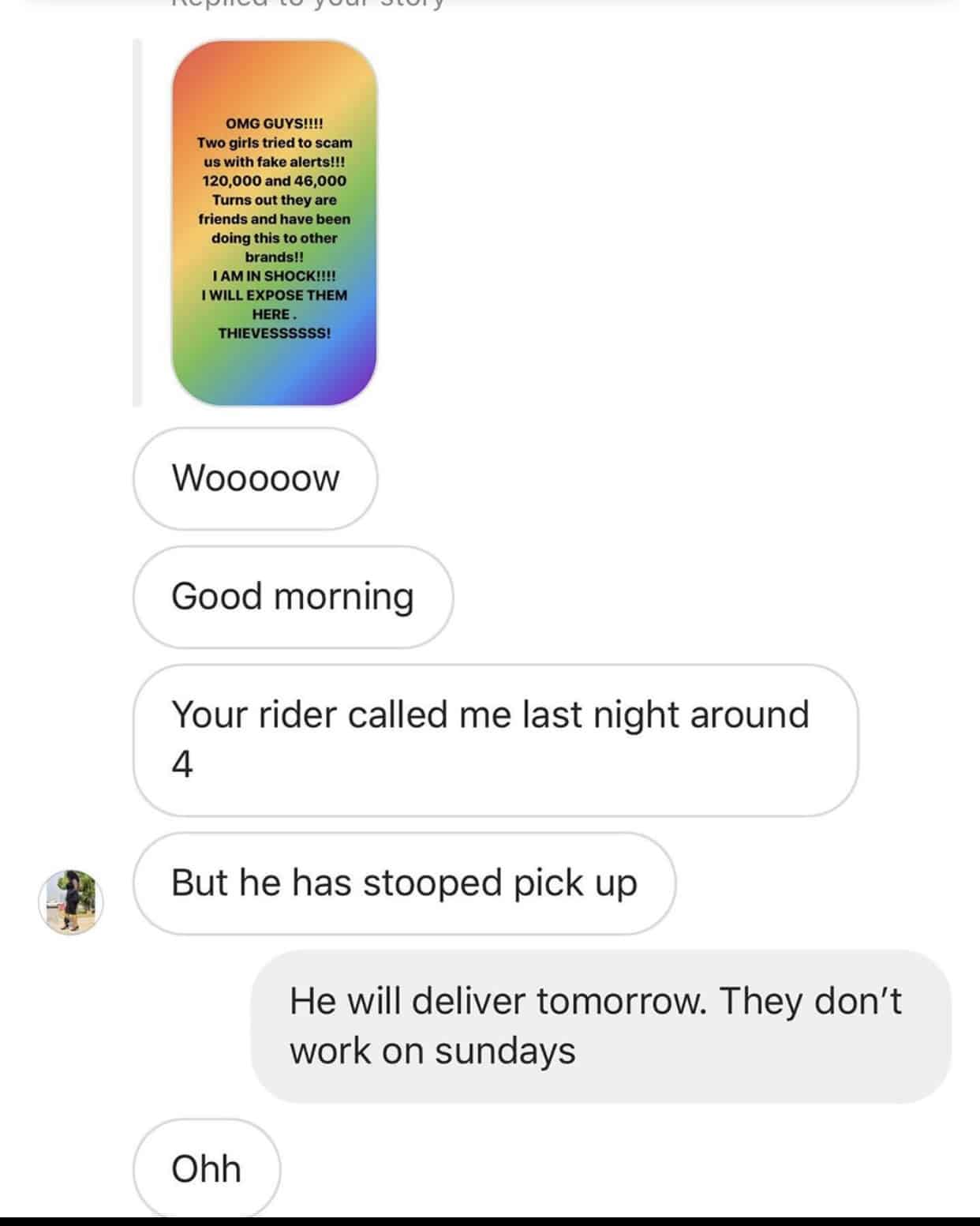Select the "Wooooow" message bubble
The width and height of the screenshot is (980, 1226).
[255, 478]
